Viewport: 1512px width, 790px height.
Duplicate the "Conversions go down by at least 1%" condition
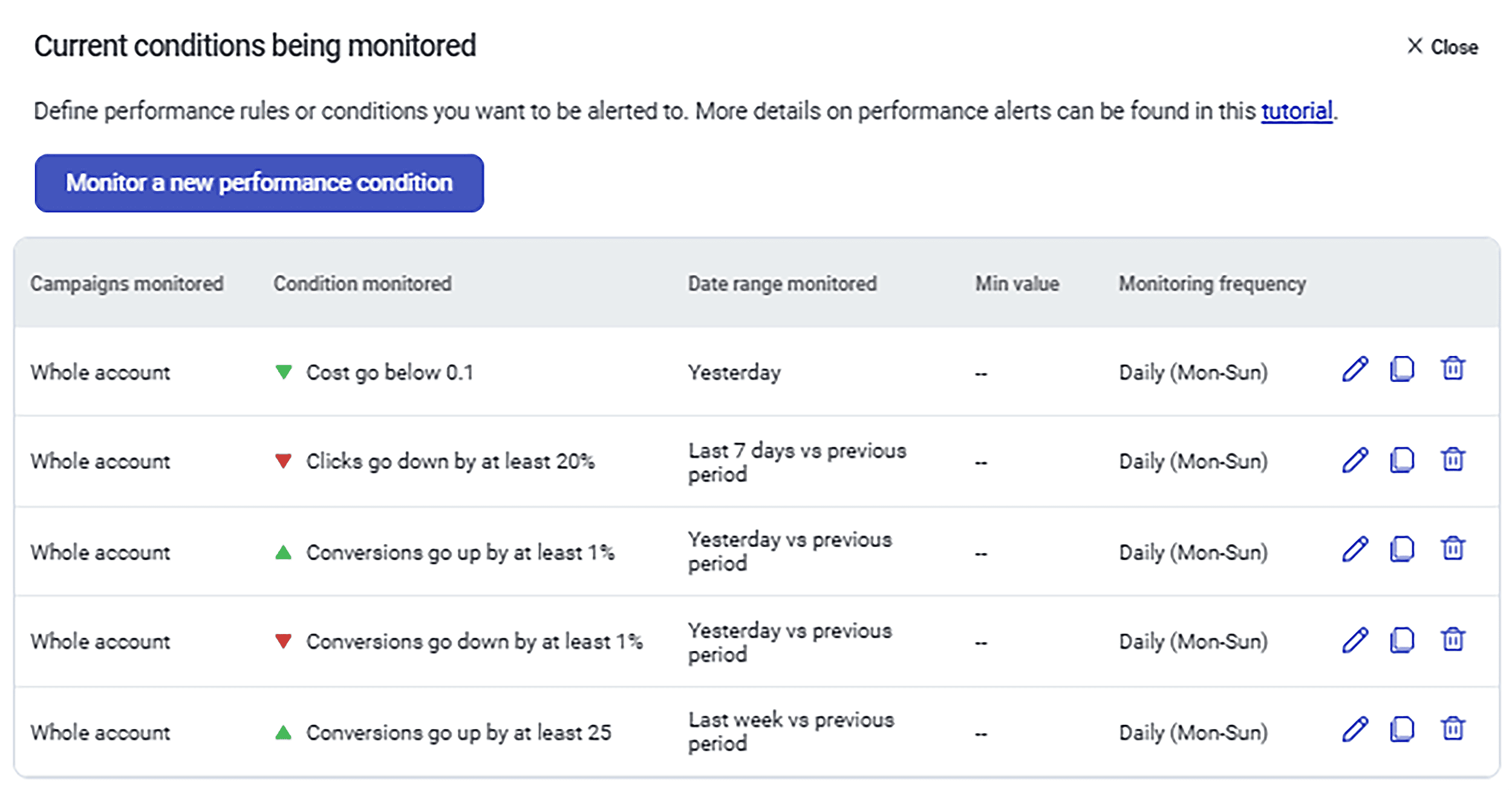[x=1402, y=641]
